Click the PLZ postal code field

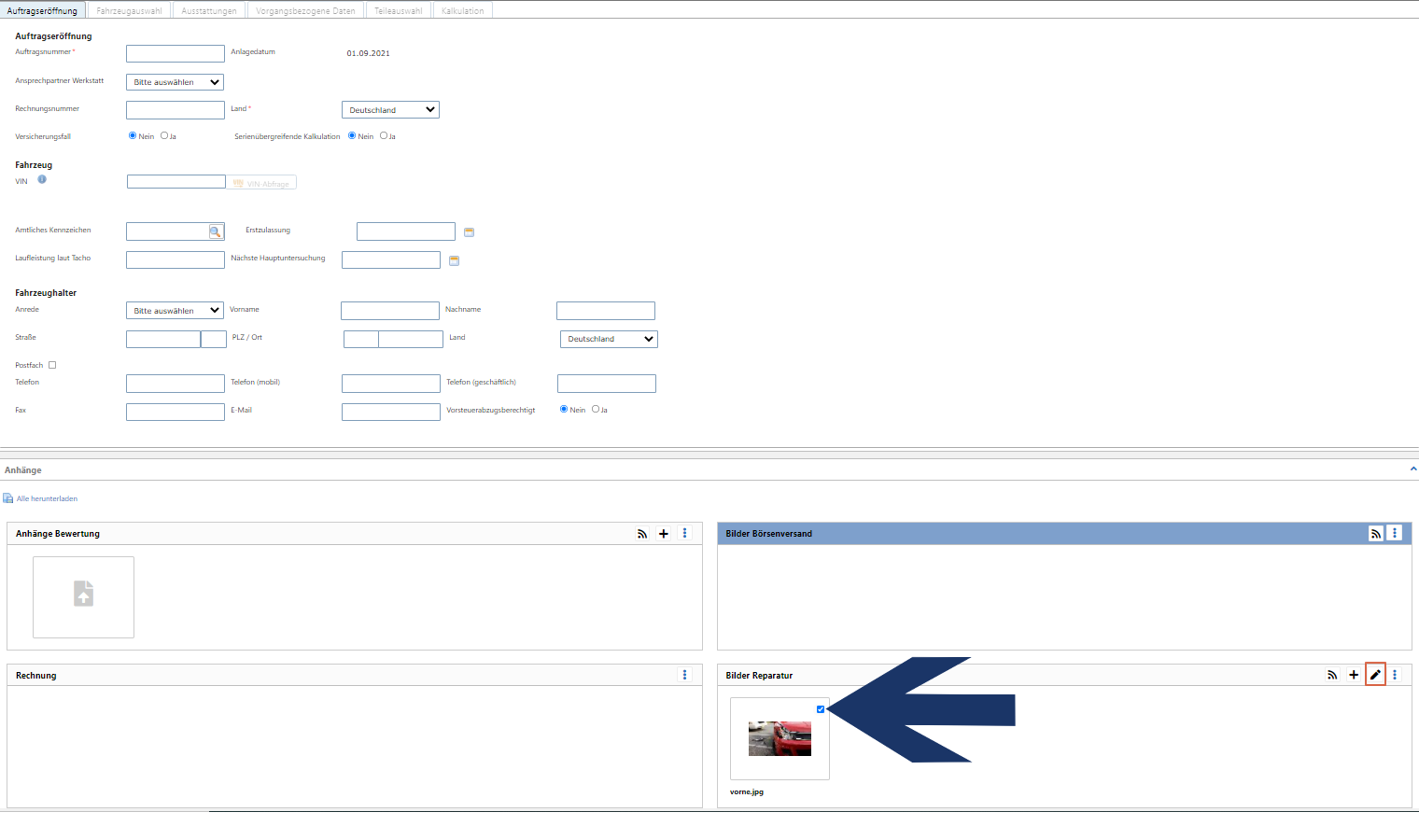coord(361,339)
